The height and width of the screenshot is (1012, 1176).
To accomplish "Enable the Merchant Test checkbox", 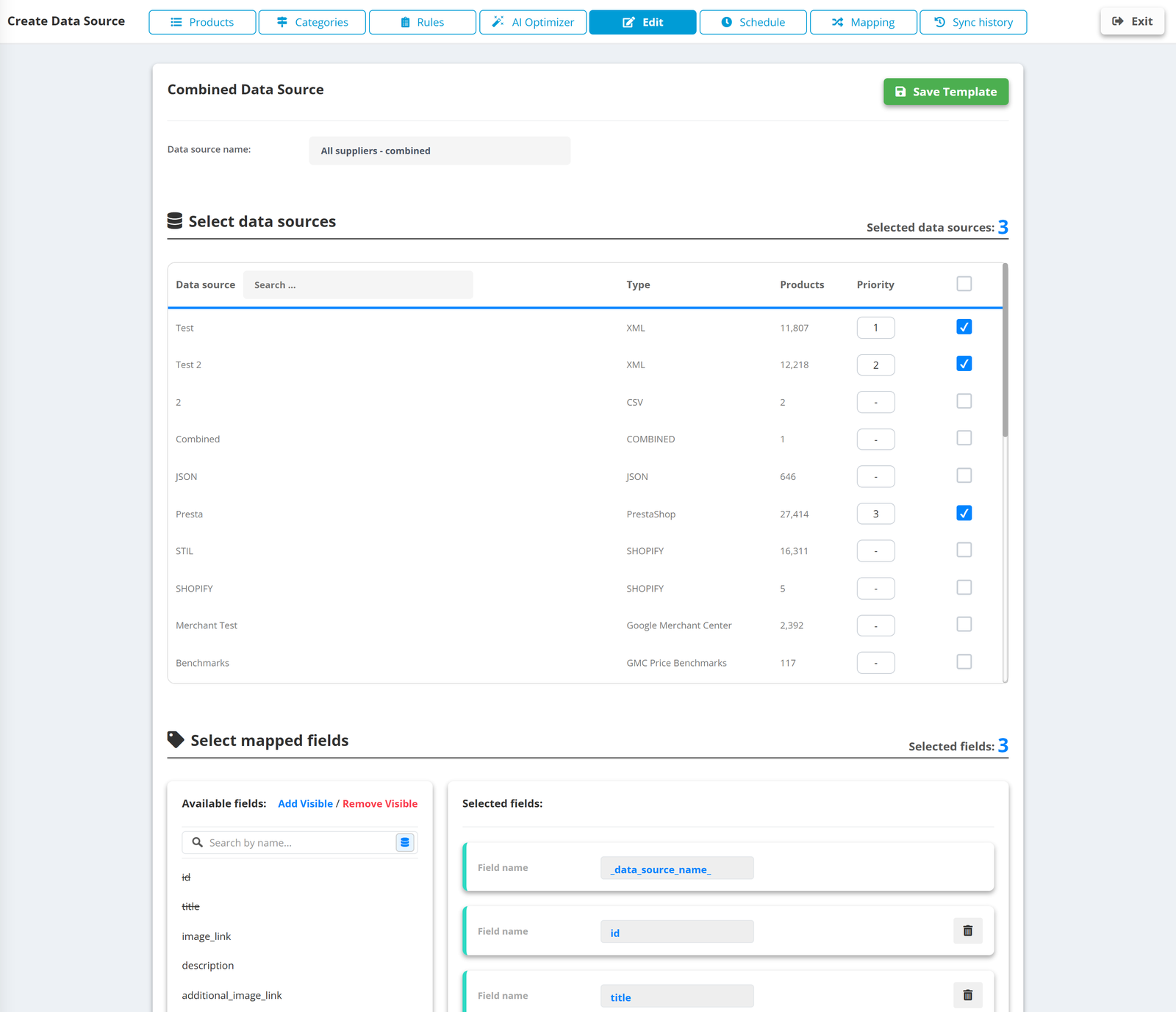I will (x=964, y=624).
